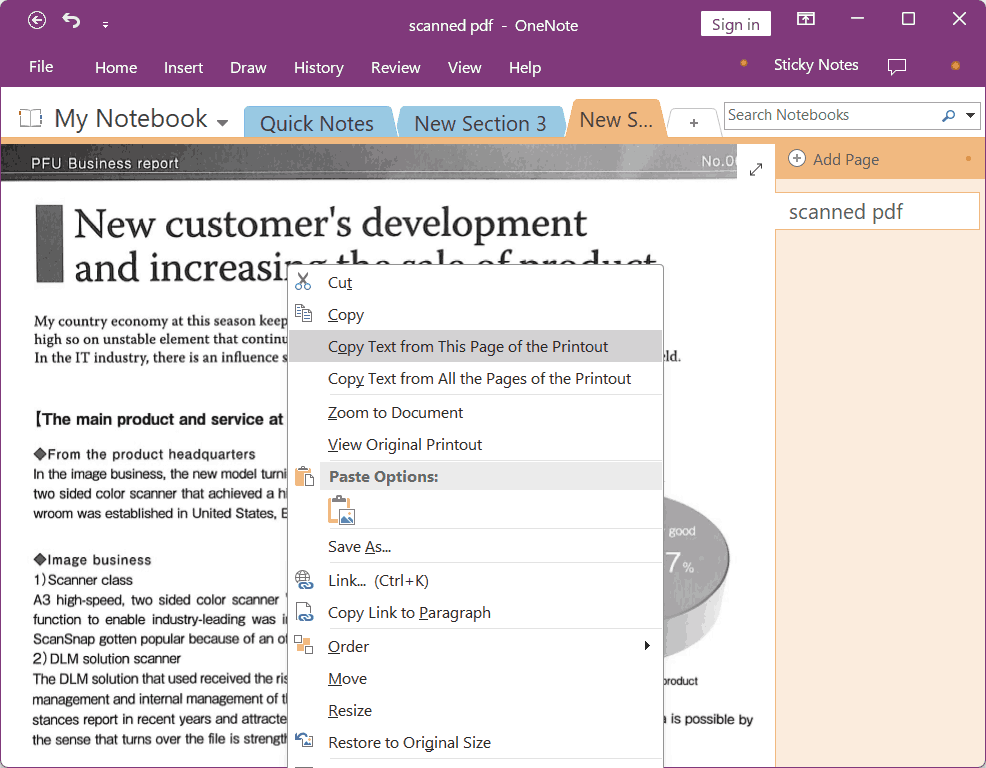The image size is (986, 768).
Task: Click the Sign in button
Action: point(735,24)
